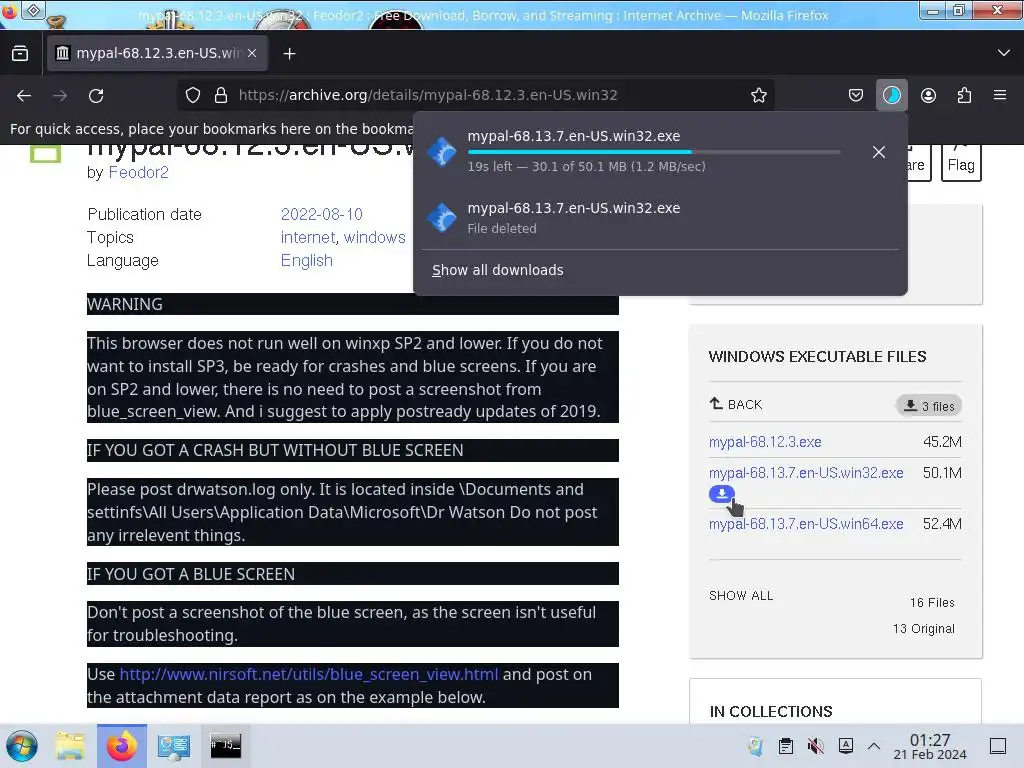The height and width of the screenshot is (768, 1024).
Task: Download mypal-68.13.7.en-US.win64.exe link
Action: point(806,524)
